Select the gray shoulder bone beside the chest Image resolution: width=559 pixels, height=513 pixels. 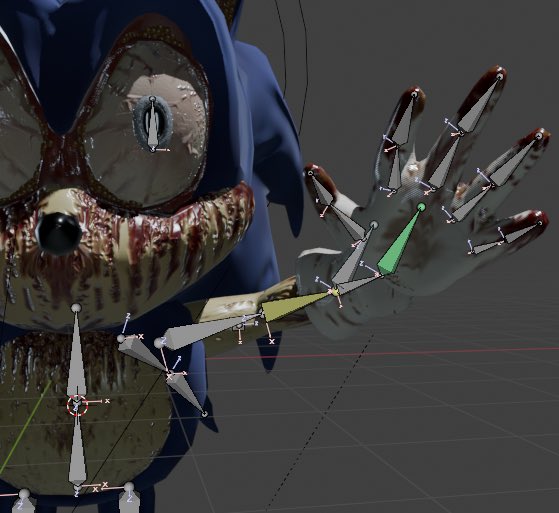pyautogui.click(x=144, y=355)
